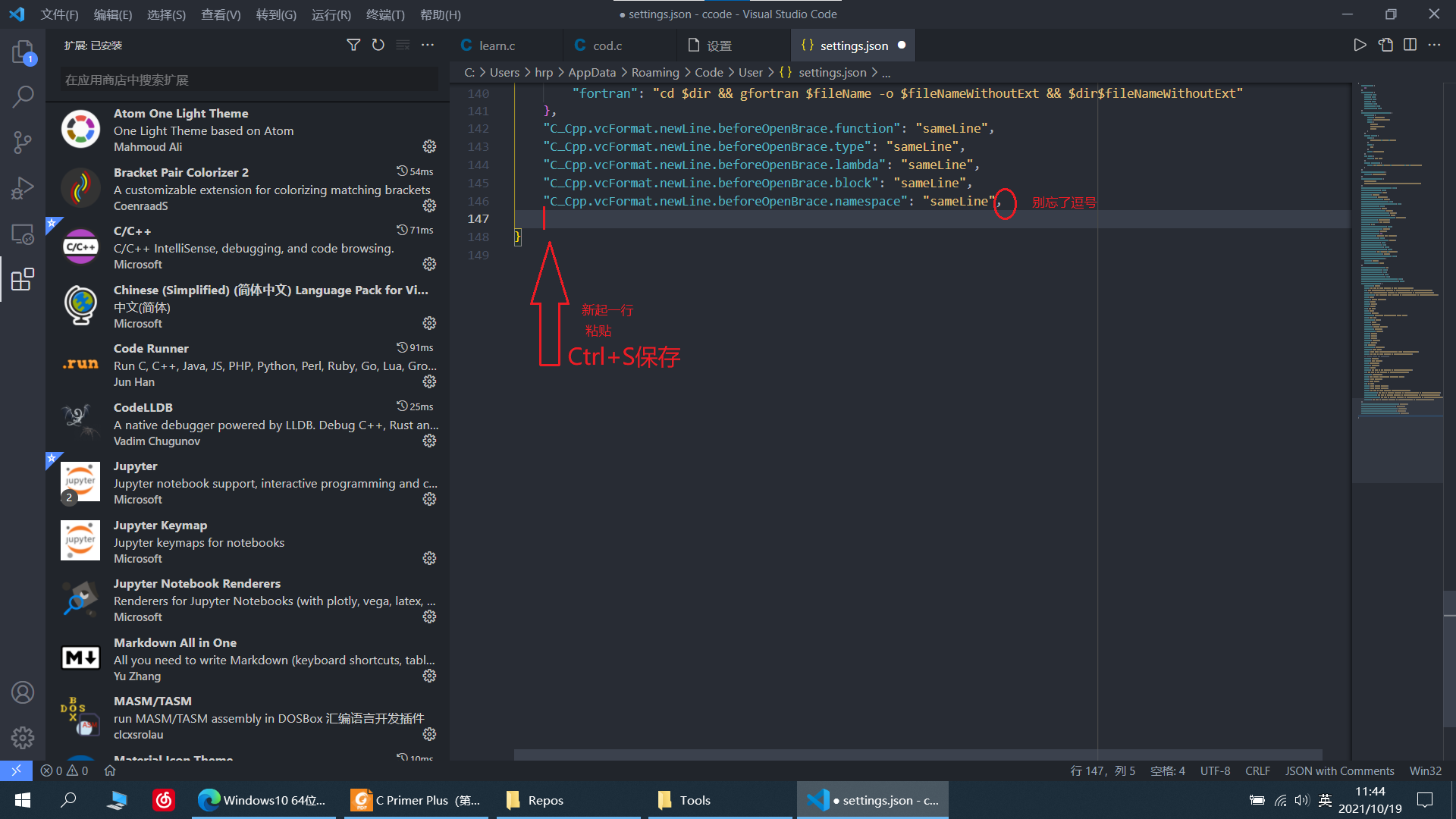Expand AppData breadcrumb segment
The width and height of the screenshot is (1456, 819).
(591, 72)
